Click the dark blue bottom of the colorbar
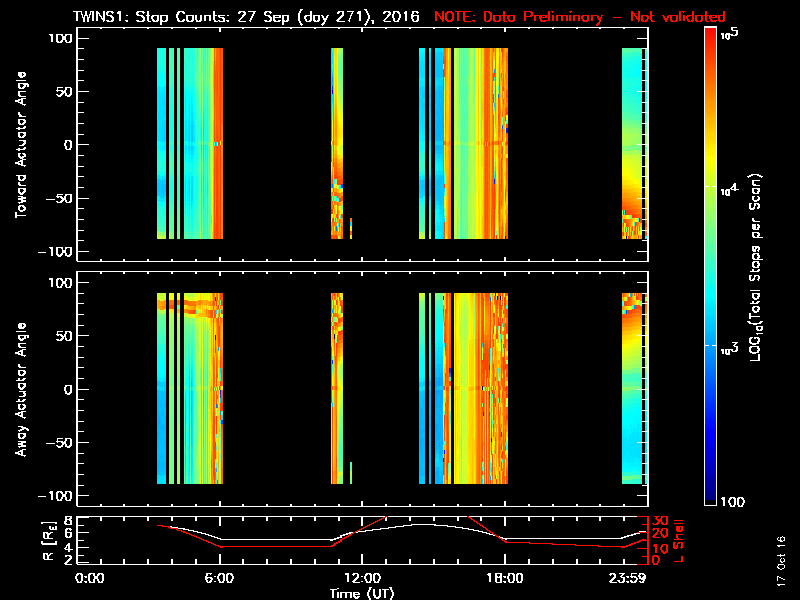This screenshot has width=800, height=600. (710, 500)
